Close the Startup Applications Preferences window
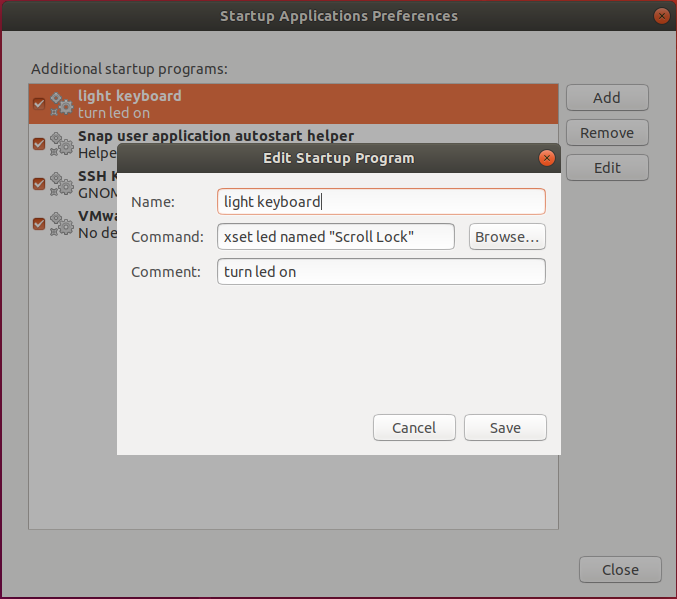 (661, 16)
